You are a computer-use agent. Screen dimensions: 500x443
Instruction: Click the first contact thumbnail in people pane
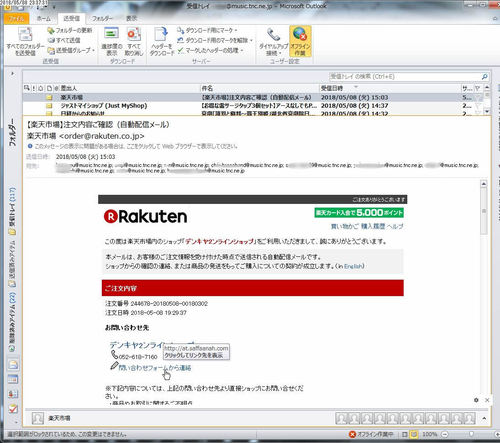tap(342, 418)
